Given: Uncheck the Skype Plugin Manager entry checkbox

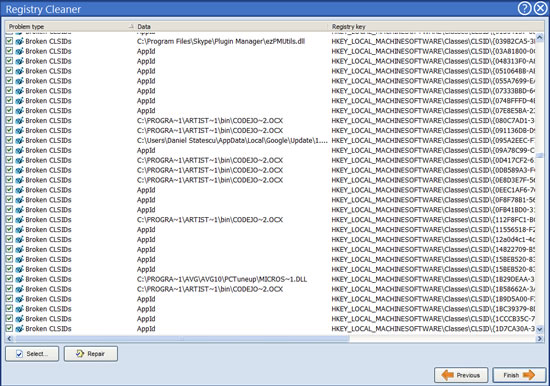Looking at the screenshot, I should click(9, 41).
